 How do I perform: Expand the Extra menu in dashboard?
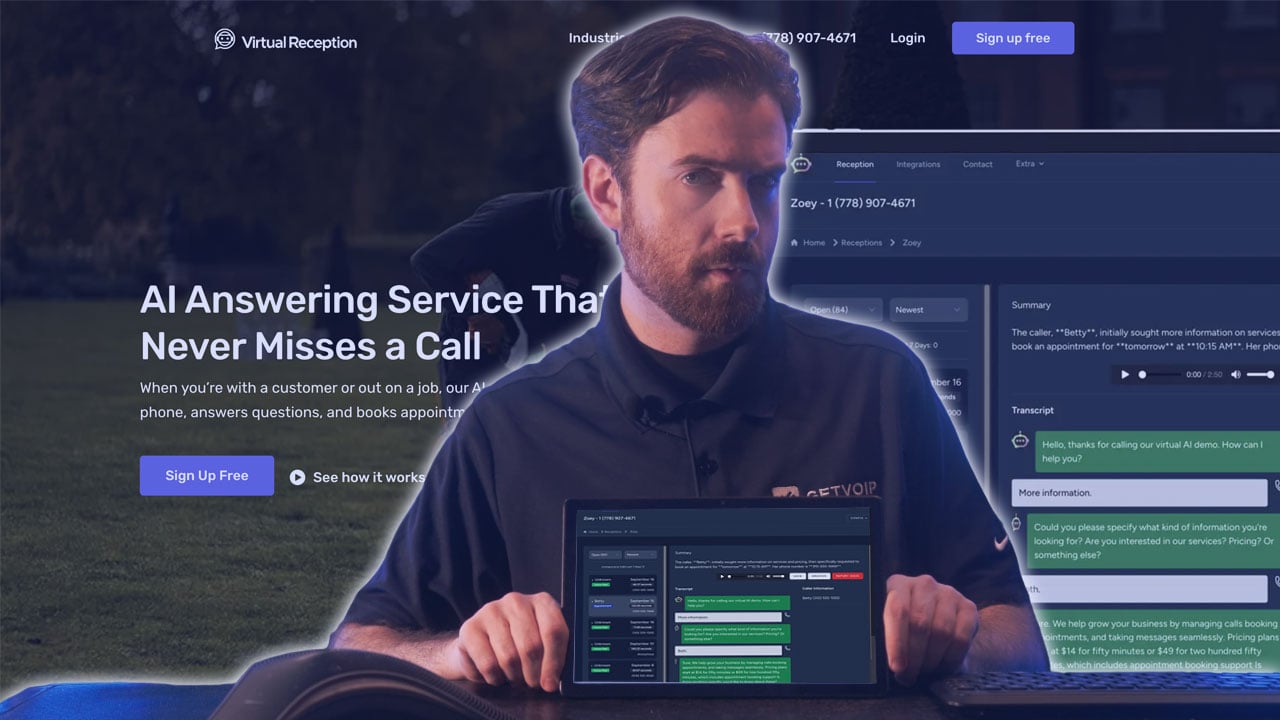pos(1029,164)
